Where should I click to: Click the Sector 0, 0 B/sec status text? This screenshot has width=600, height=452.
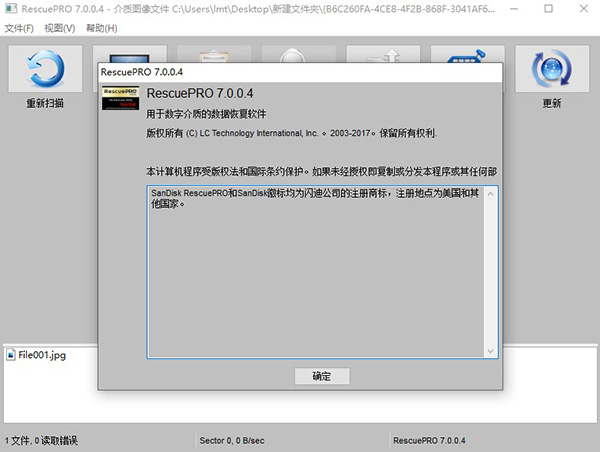(232, 441)
